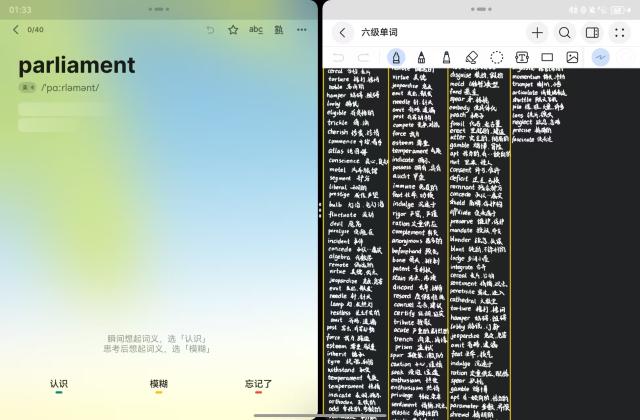The width and height of the screenshot is (640, 420).
Task: Select the 模糊 answer option
Action: click(x=159, y=384)
